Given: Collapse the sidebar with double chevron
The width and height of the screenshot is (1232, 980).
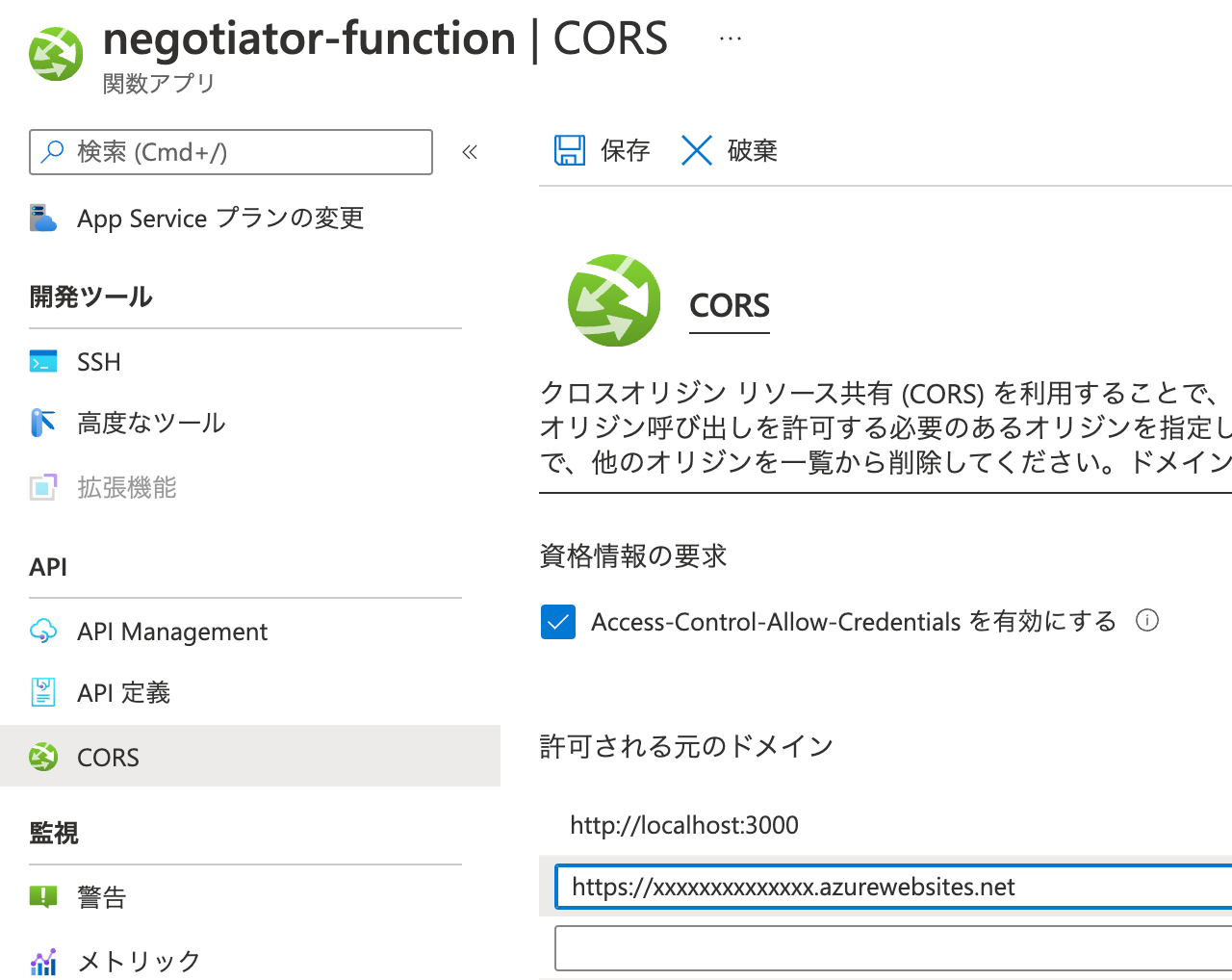Looking at the screenshot, I should pyautogui.click(x=470, y=152).
